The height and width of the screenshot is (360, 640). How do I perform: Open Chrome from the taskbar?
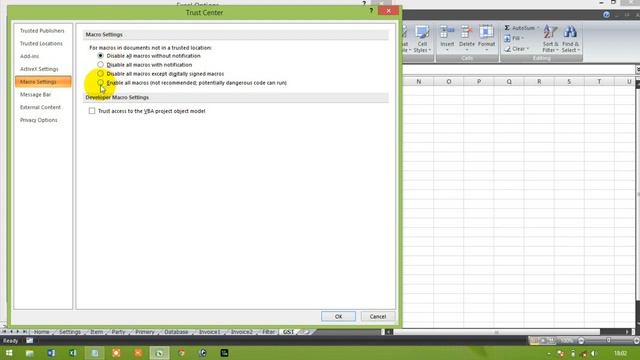[x=181, y=353]
